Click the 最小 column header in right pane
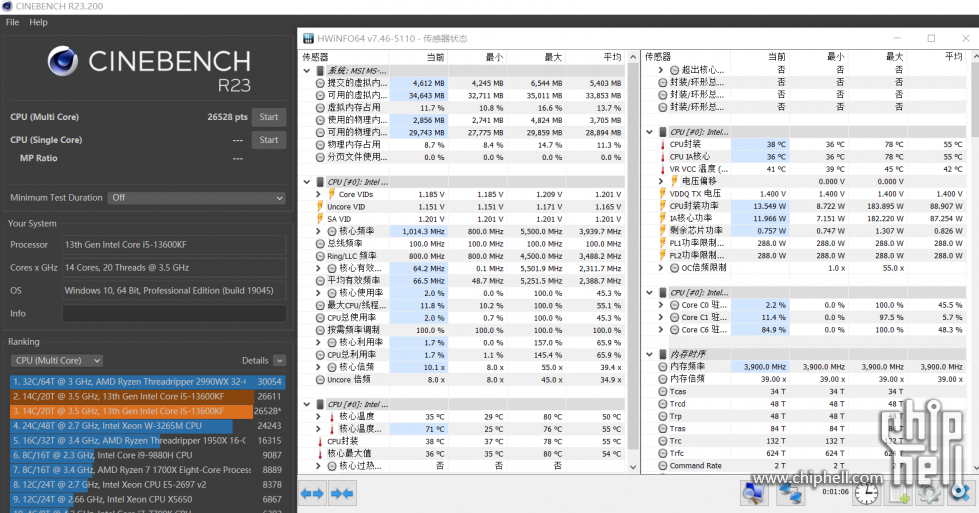Image resolution: width=979 pixels, height=513 pixels. click(x=835, y=57)
